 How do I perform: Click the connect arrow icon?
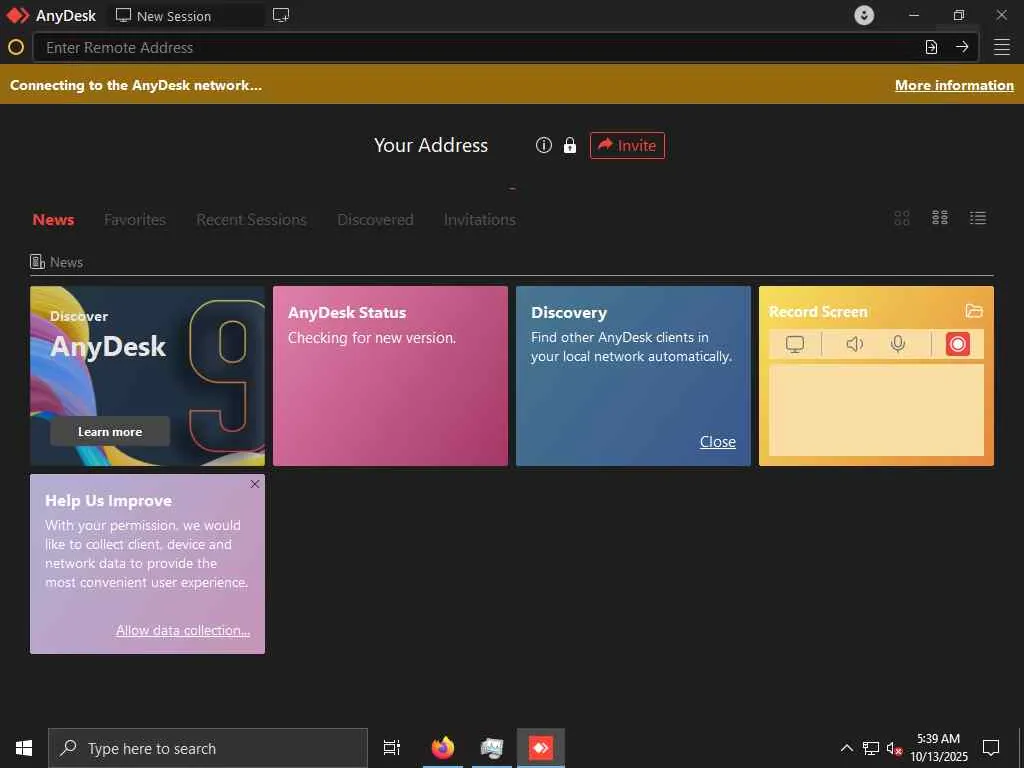tap(962, 47)
